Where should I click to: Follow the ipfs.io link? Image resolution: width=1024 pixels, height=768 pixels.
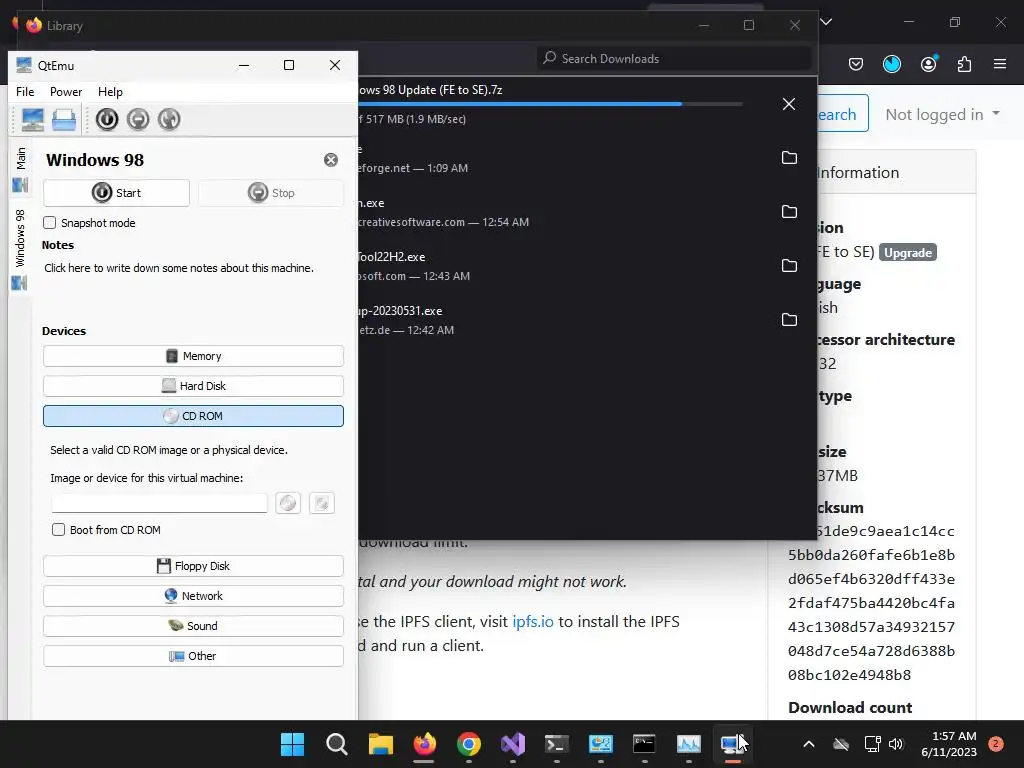(x=533, y=622)
